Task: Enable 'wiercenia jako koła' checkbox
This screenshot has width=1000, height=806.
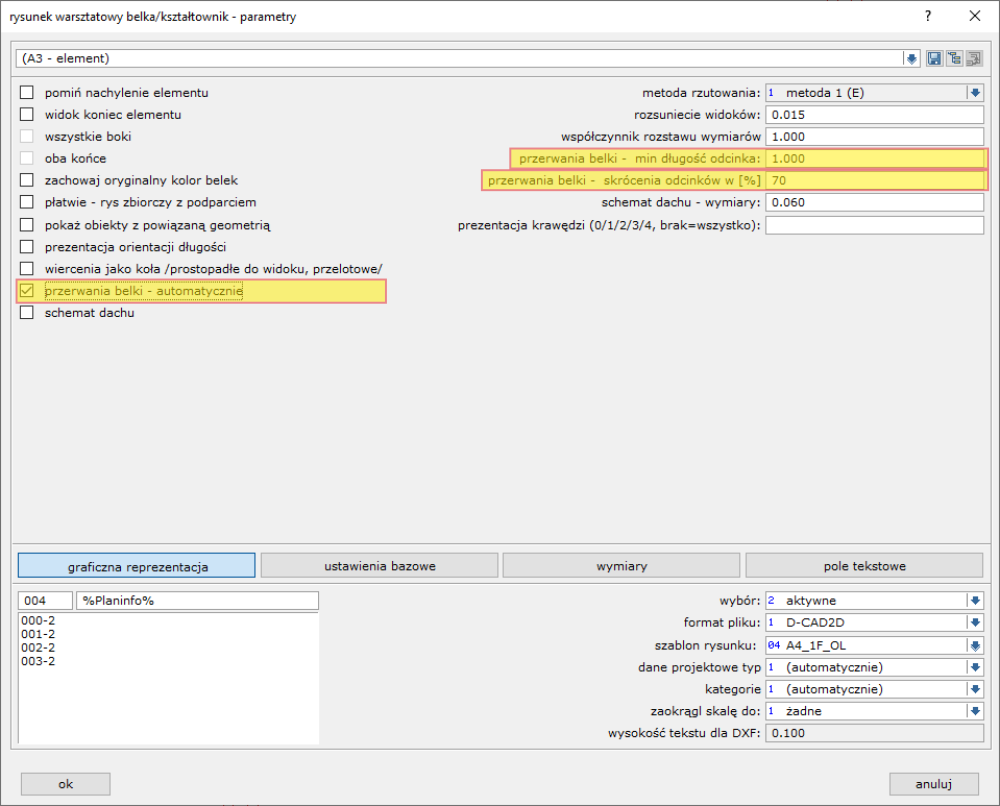Action: [27, 269]
